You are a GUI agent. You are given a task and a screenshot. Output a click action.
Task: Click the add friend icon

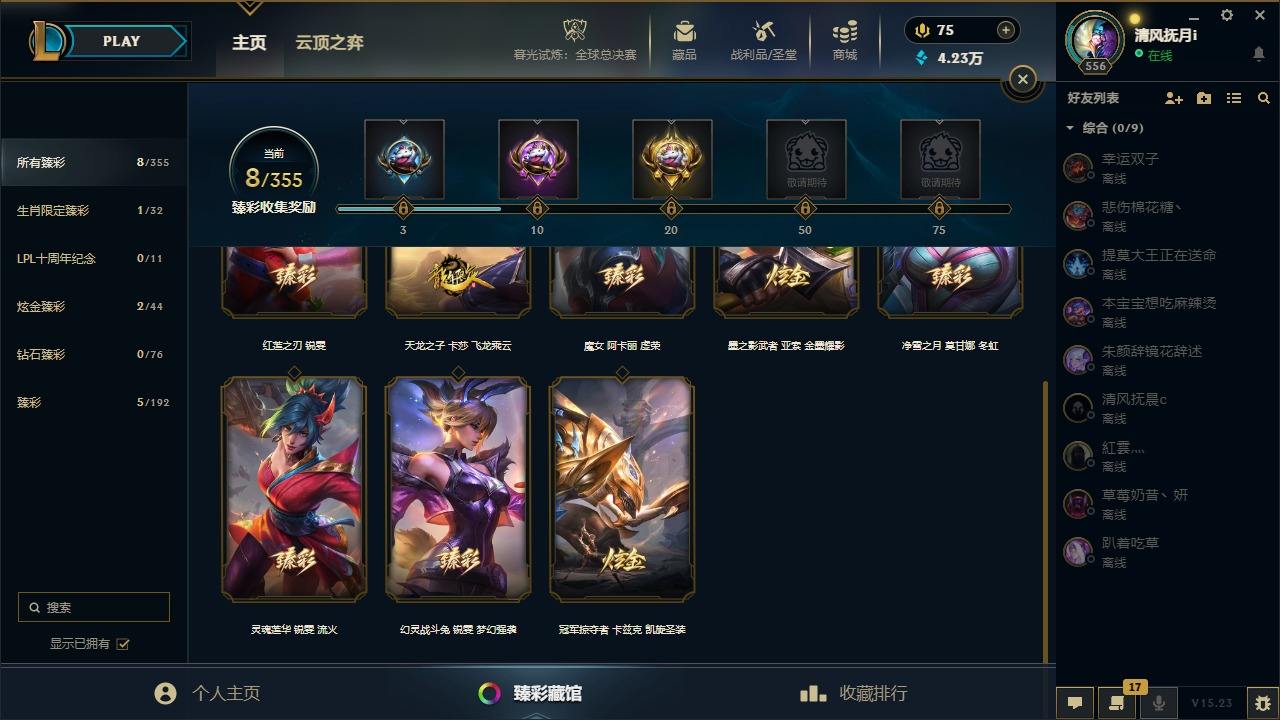pos(1174,98)
